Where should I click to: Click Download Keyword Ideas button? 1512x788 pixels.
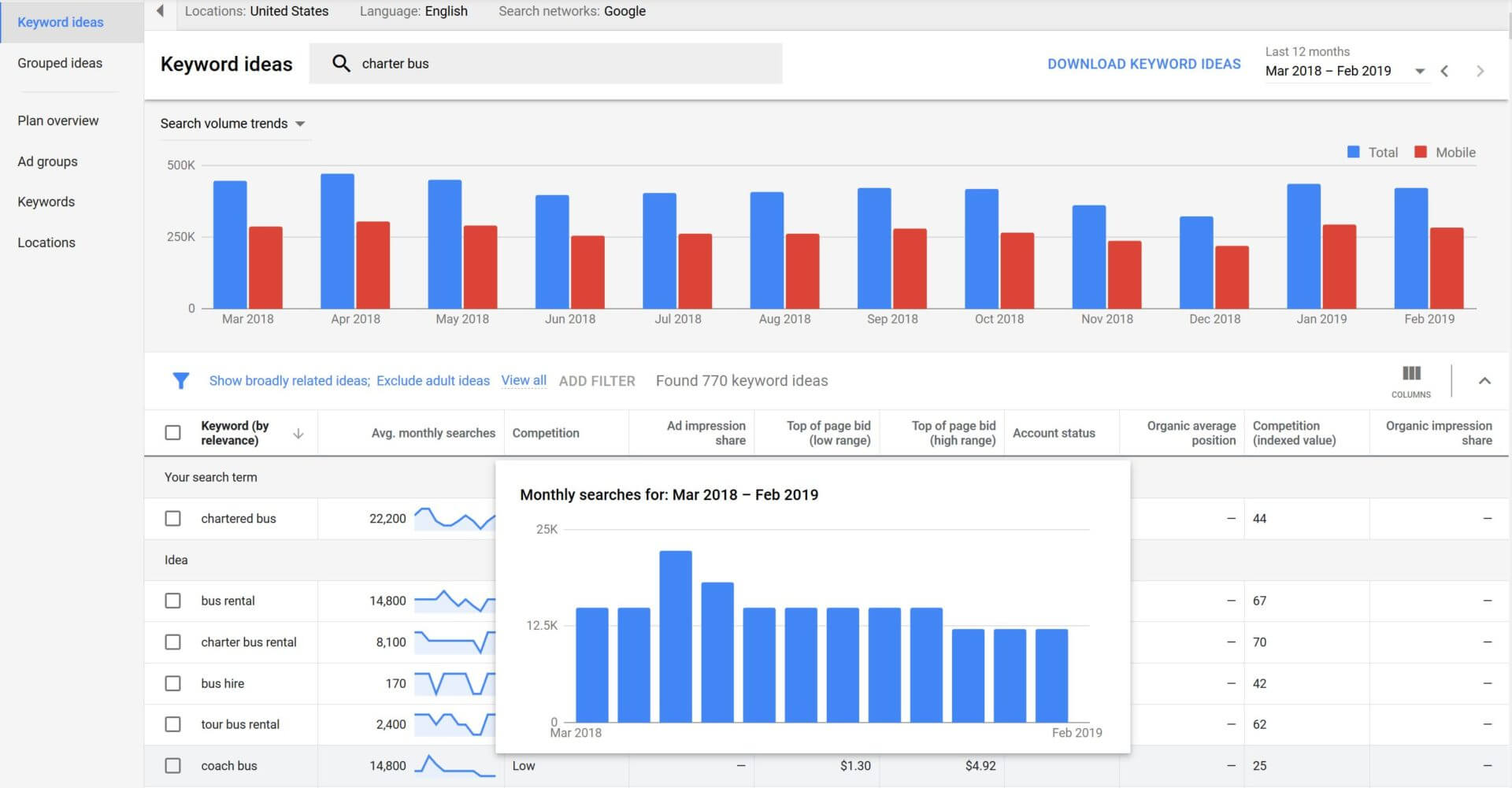[x=1143, y=64]
